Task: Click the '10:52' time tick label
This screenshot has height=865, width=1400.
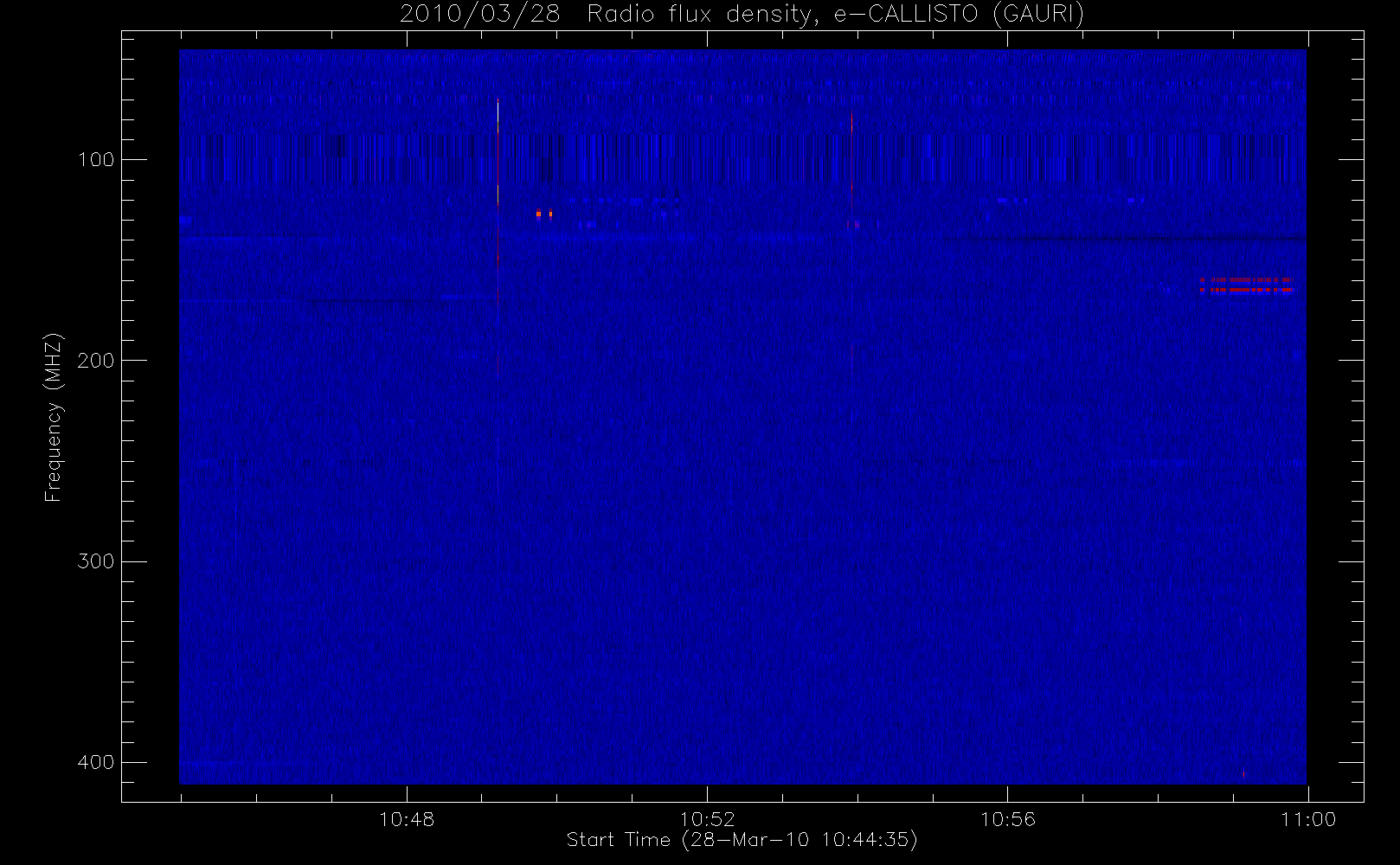Action: [x=707, y=819]
